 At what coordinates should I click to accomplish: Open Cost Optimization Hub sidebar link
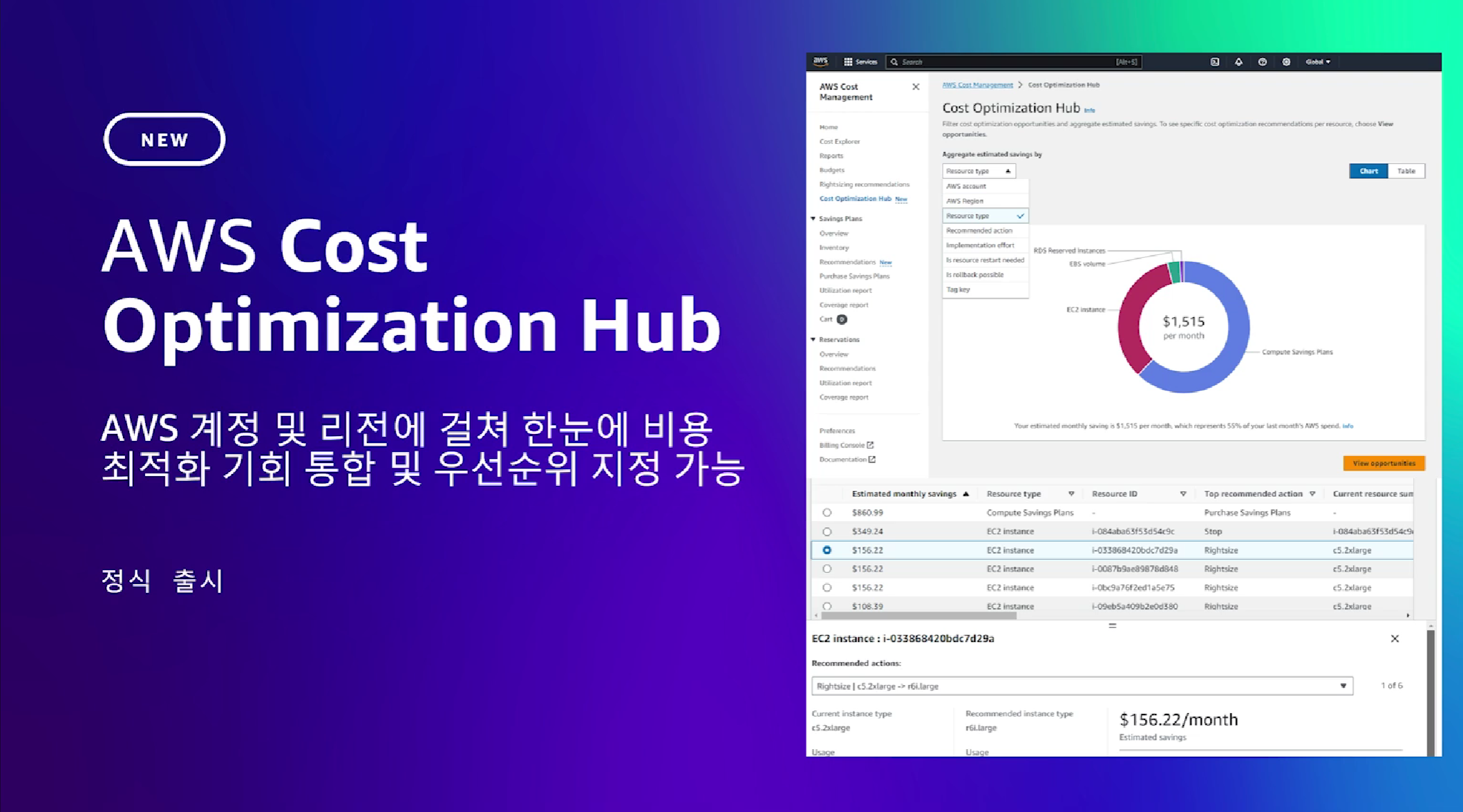tap(856, 199)
